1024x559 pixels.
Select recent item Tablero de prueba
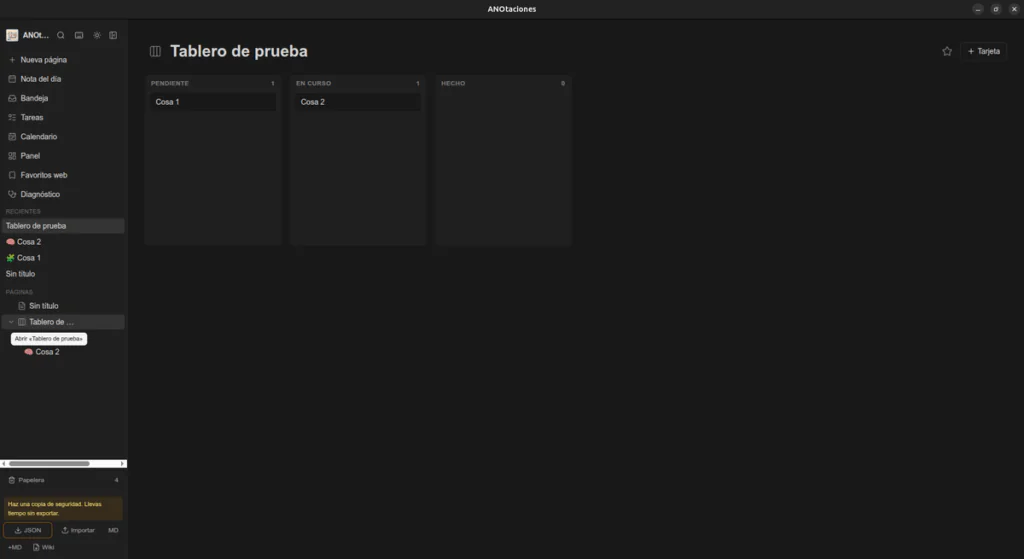point(63,226)
